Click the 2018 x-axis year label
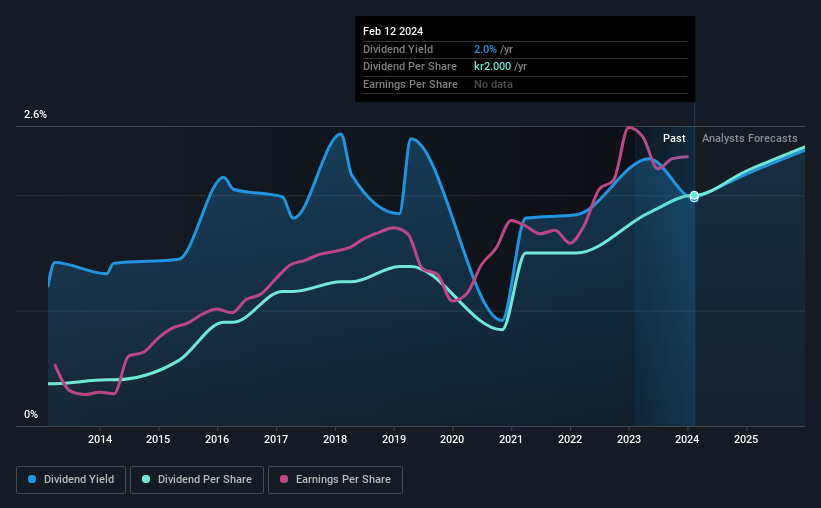Viewport: 821px width, 508px height. pyautogui.click(x=335, y=439)
